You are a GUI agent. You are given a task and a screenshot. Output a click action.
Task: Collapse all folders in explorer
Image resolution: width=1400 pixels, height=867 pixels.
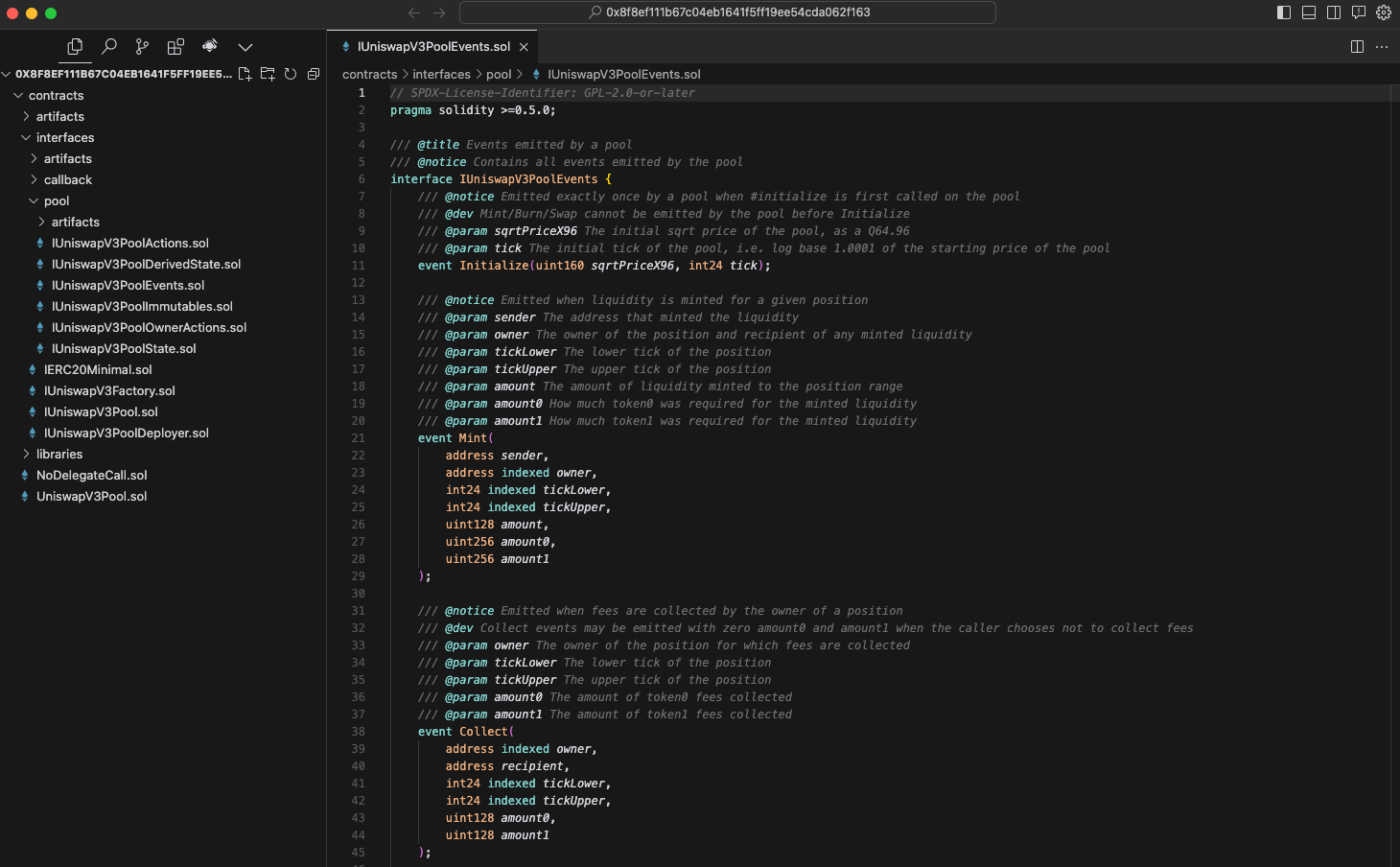tap(314, 74)
